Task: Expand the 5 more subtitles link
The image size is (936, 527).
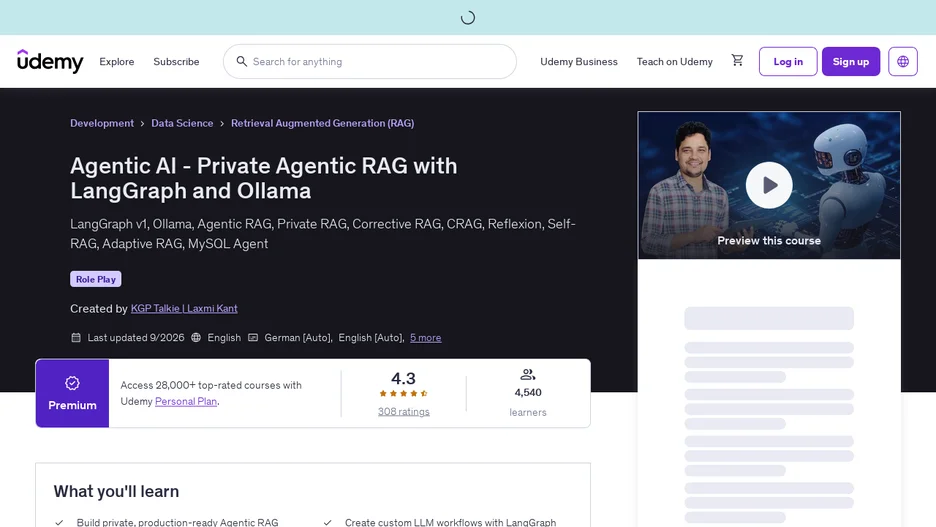Action: click(x=426, y=338)
